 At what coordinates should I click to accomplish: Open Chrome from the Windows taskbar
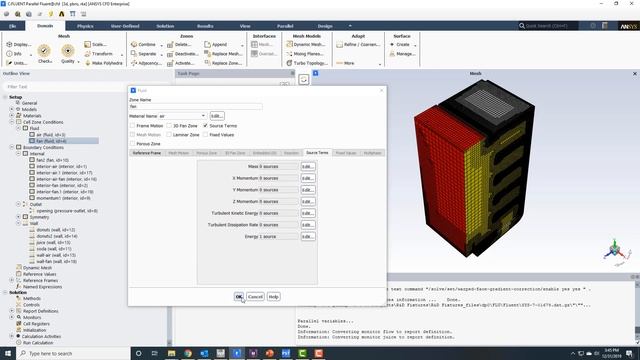[x=188, y=353]
